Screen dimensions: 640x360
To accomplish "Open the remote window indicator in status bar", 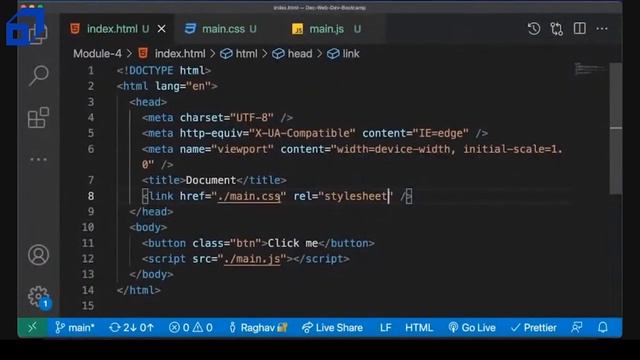I will coord(32,327).
